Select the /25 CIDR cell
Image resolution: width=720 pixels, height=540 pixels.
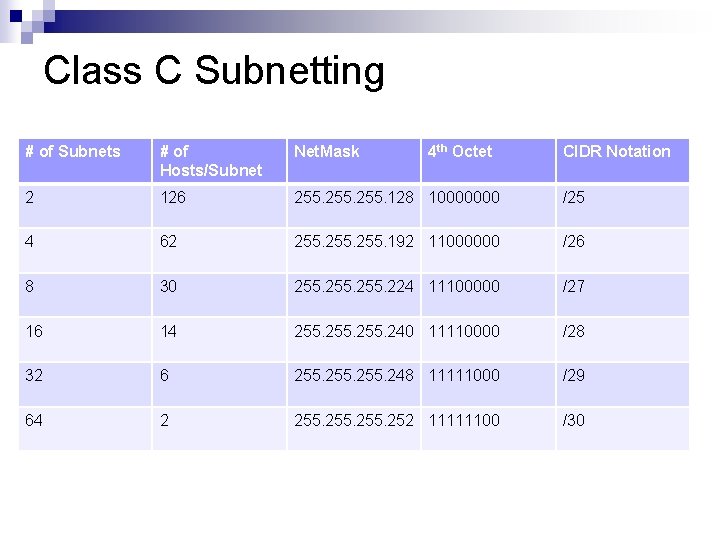point(574,198)
